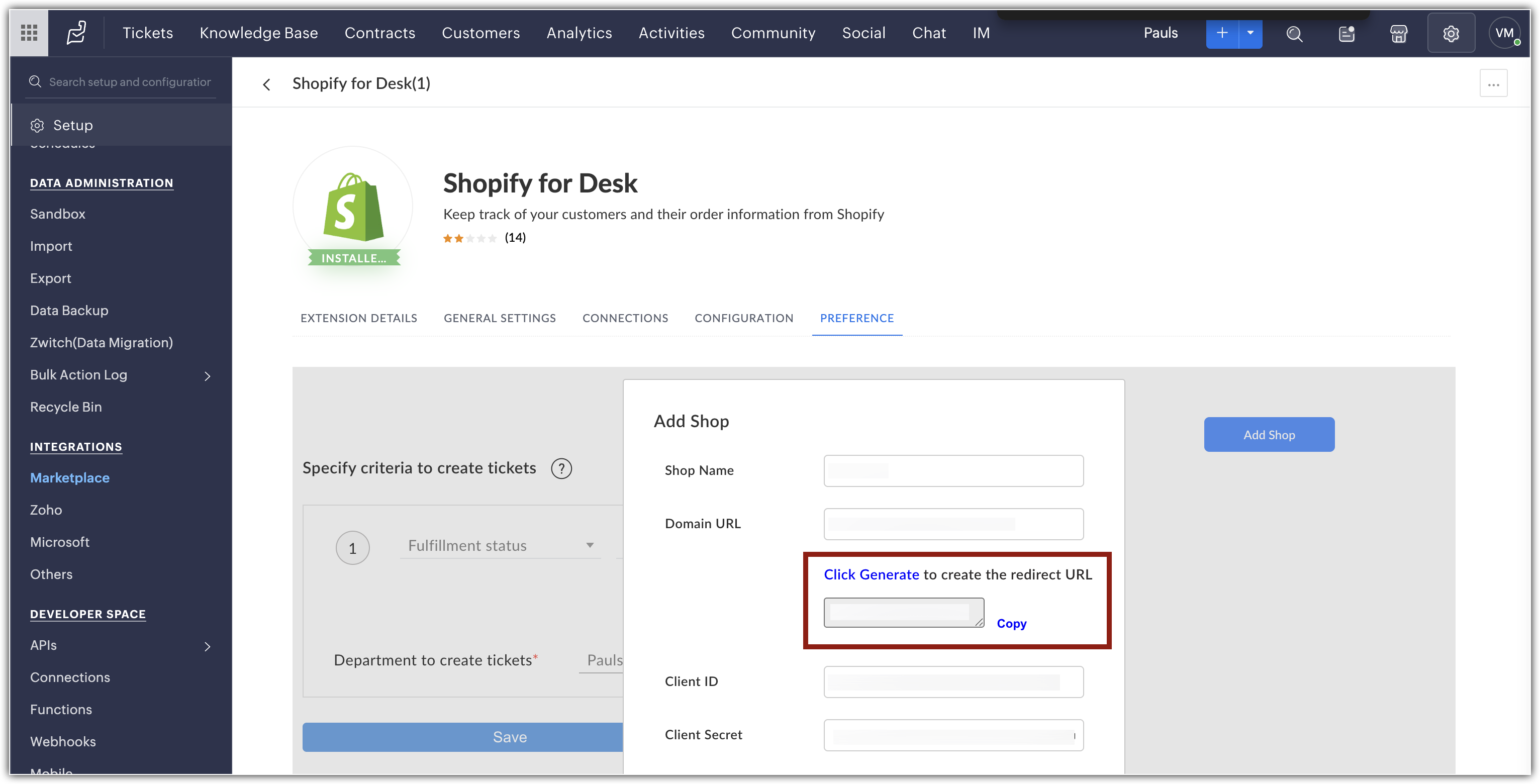Open Export in the sidebar

50,278
